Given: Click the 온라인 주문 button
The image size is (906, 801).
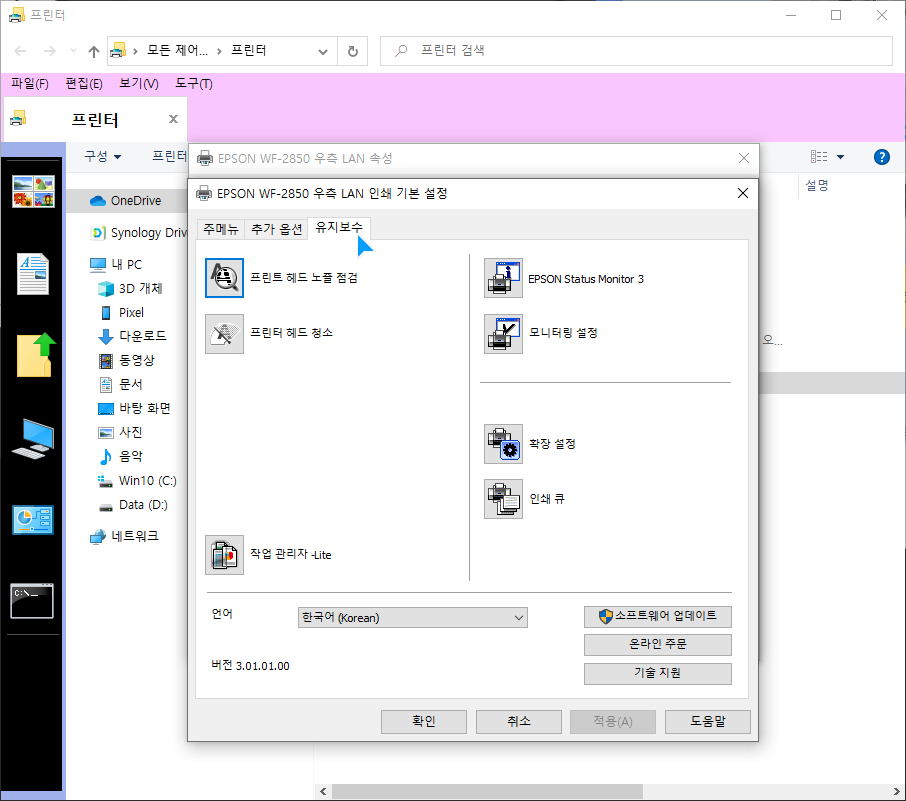Looking at the screenshot, I should coord(658,644).
